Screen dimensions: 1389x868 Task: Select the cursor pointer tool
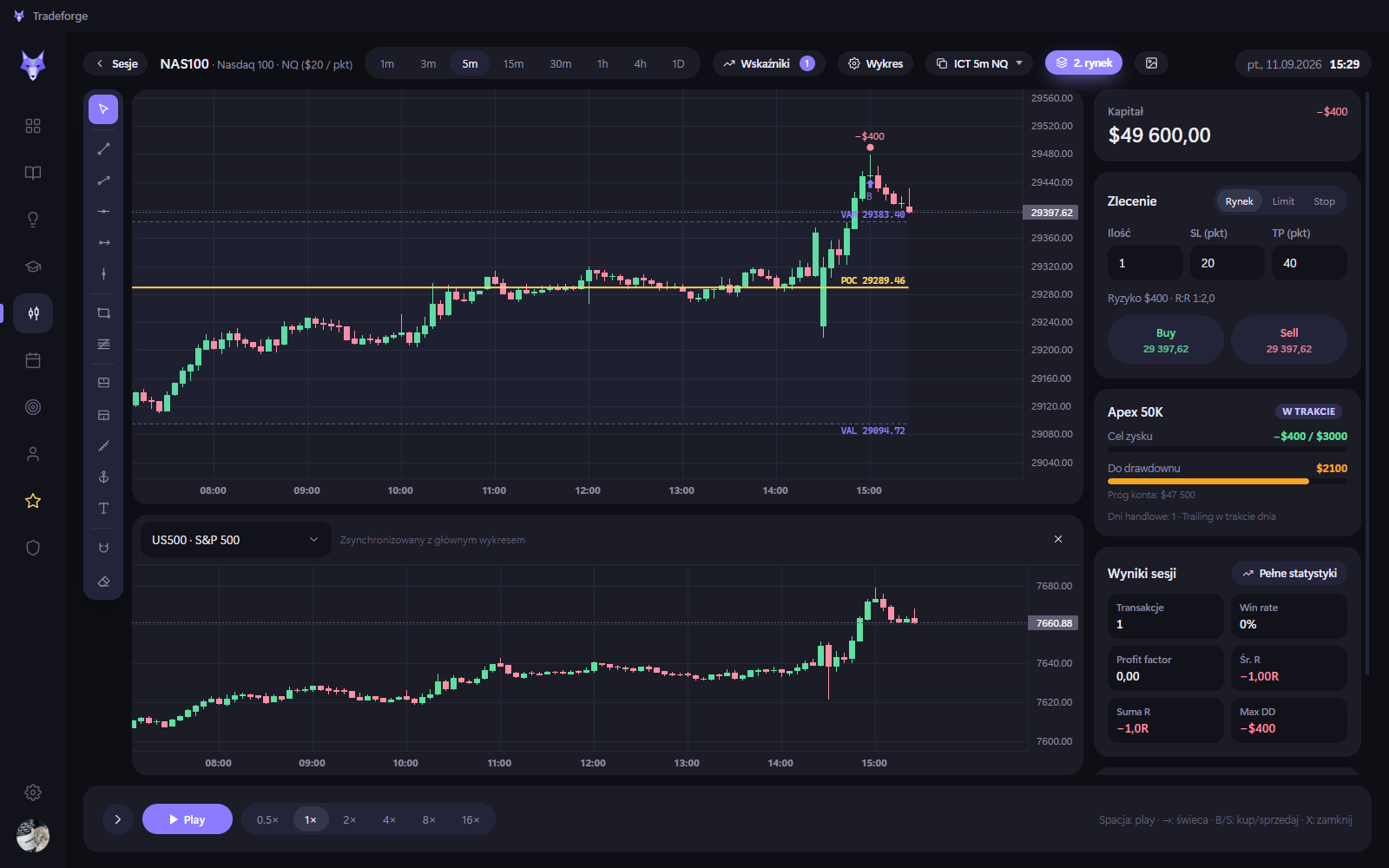(x=103, y=109)
